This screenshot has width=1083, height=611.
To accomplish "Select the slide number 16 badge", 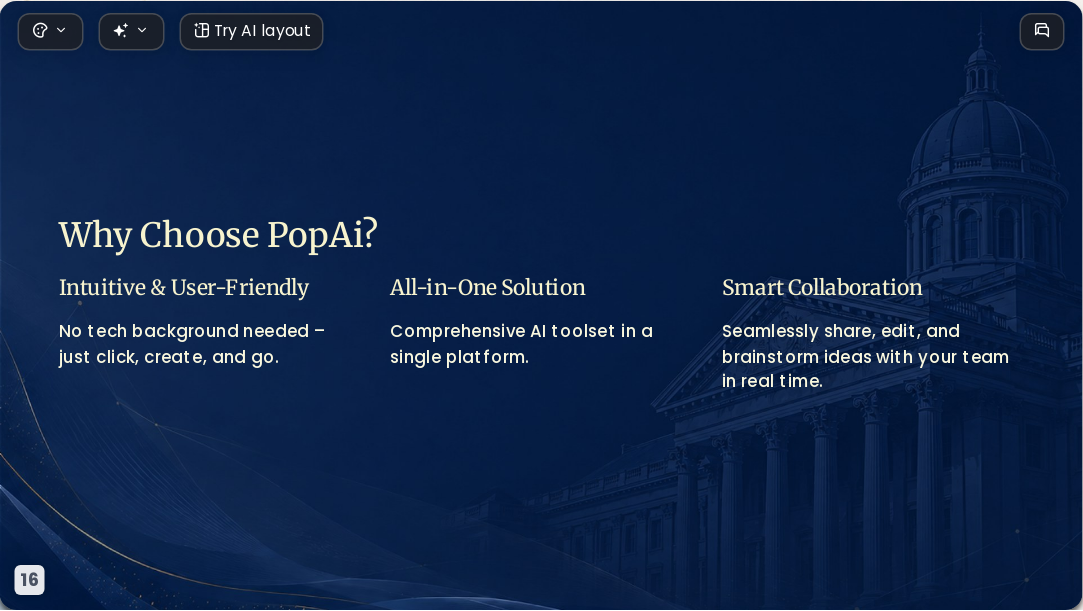I will [x=30, y=579].
